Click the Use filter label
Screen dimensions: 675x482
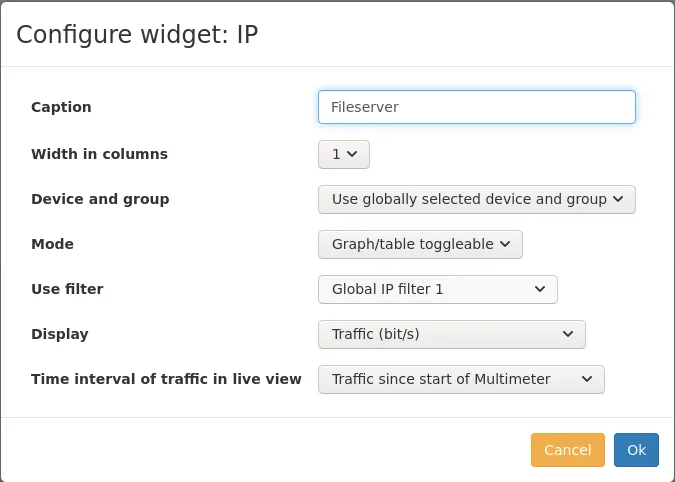(67, 289)
